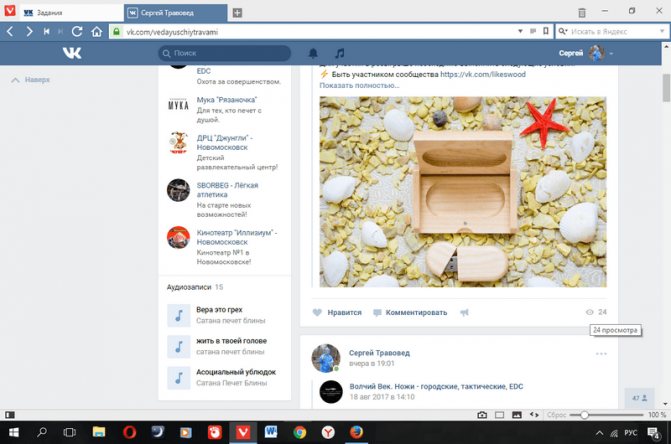671x444 pixels.
Task: Like the post with Нравится
Action: pyautogui.click(x=337, y=313)
